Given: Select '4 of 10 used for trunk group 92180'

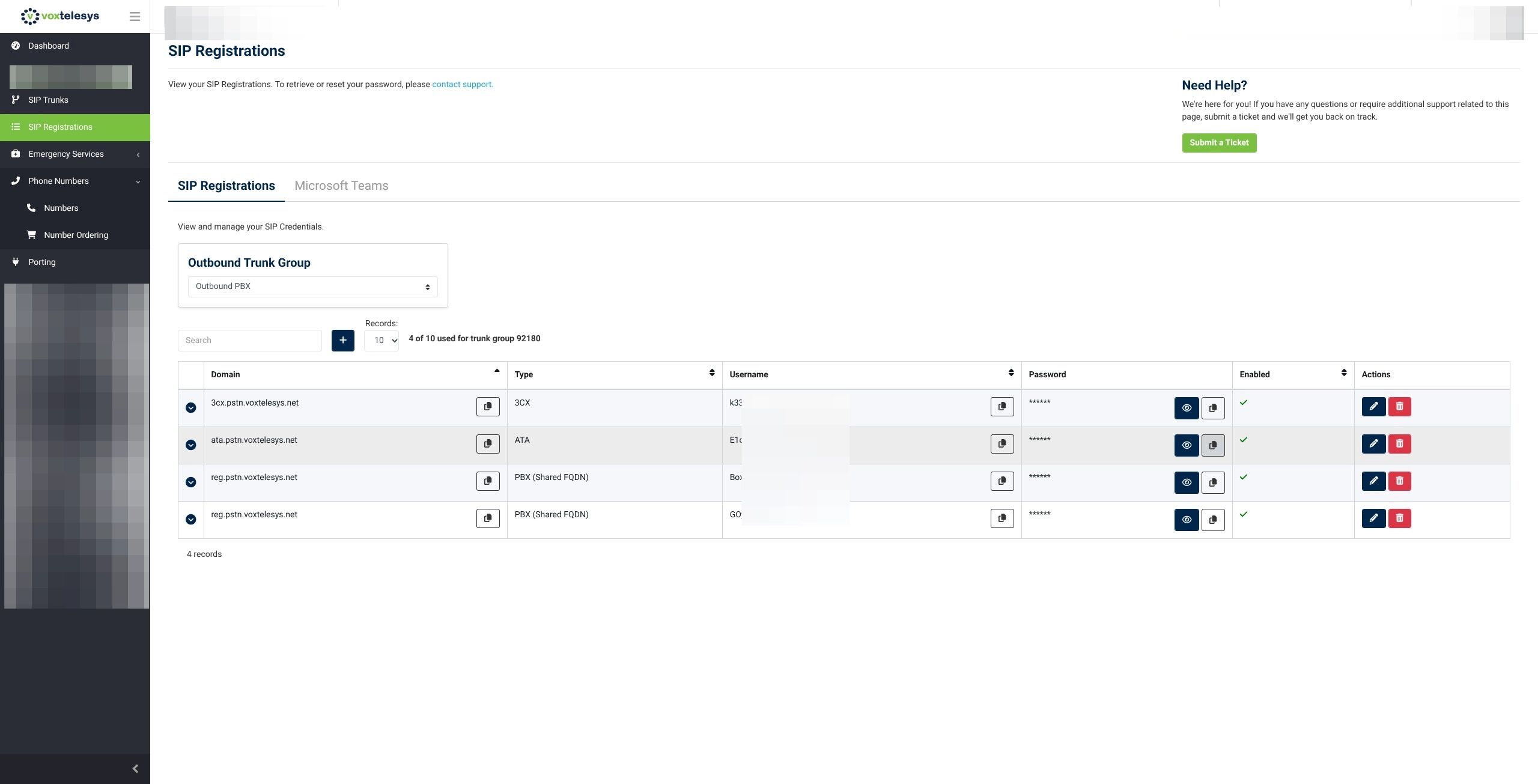Looking at the screenshot, I should (475, 339).
